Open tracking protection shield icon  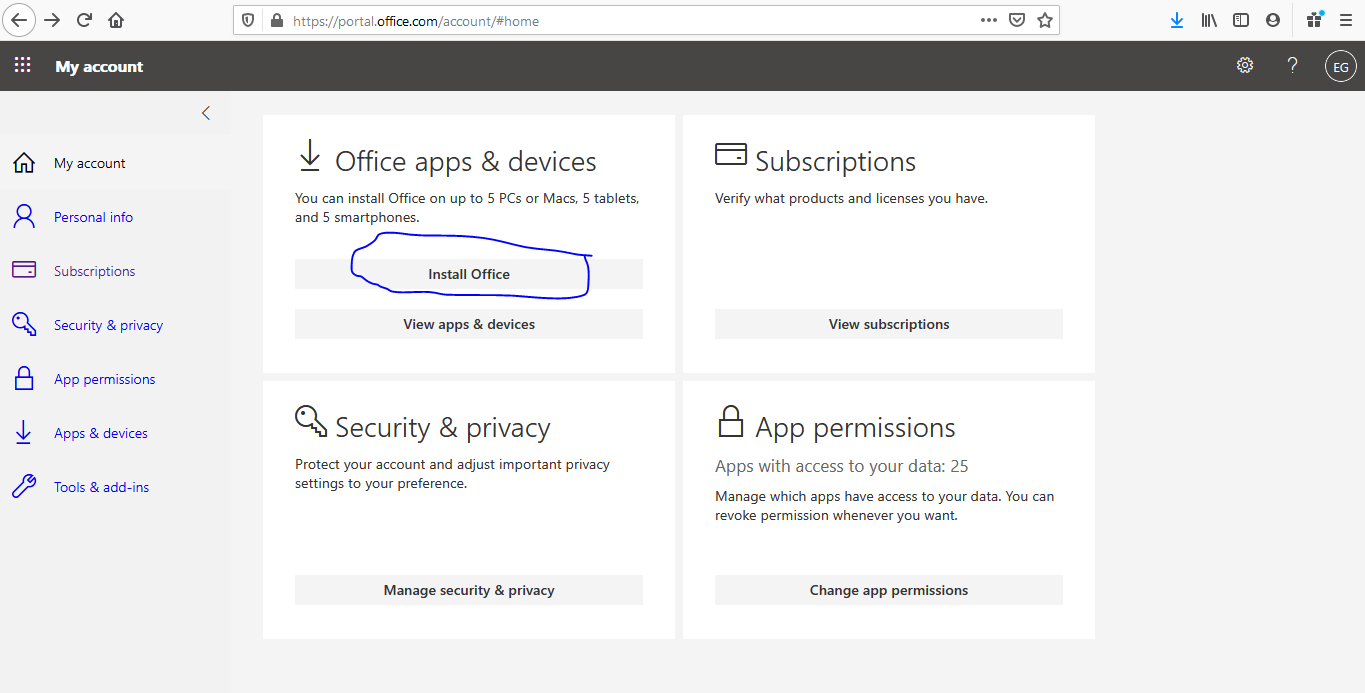click(249, 20)
